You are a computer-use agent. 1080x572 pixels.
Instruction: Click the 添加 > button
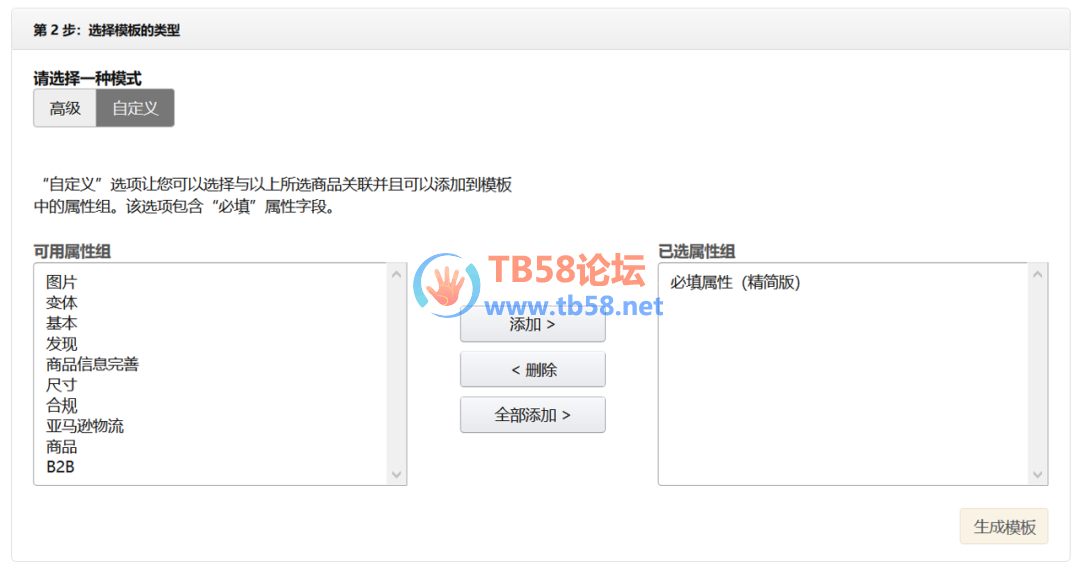(532, 324)
